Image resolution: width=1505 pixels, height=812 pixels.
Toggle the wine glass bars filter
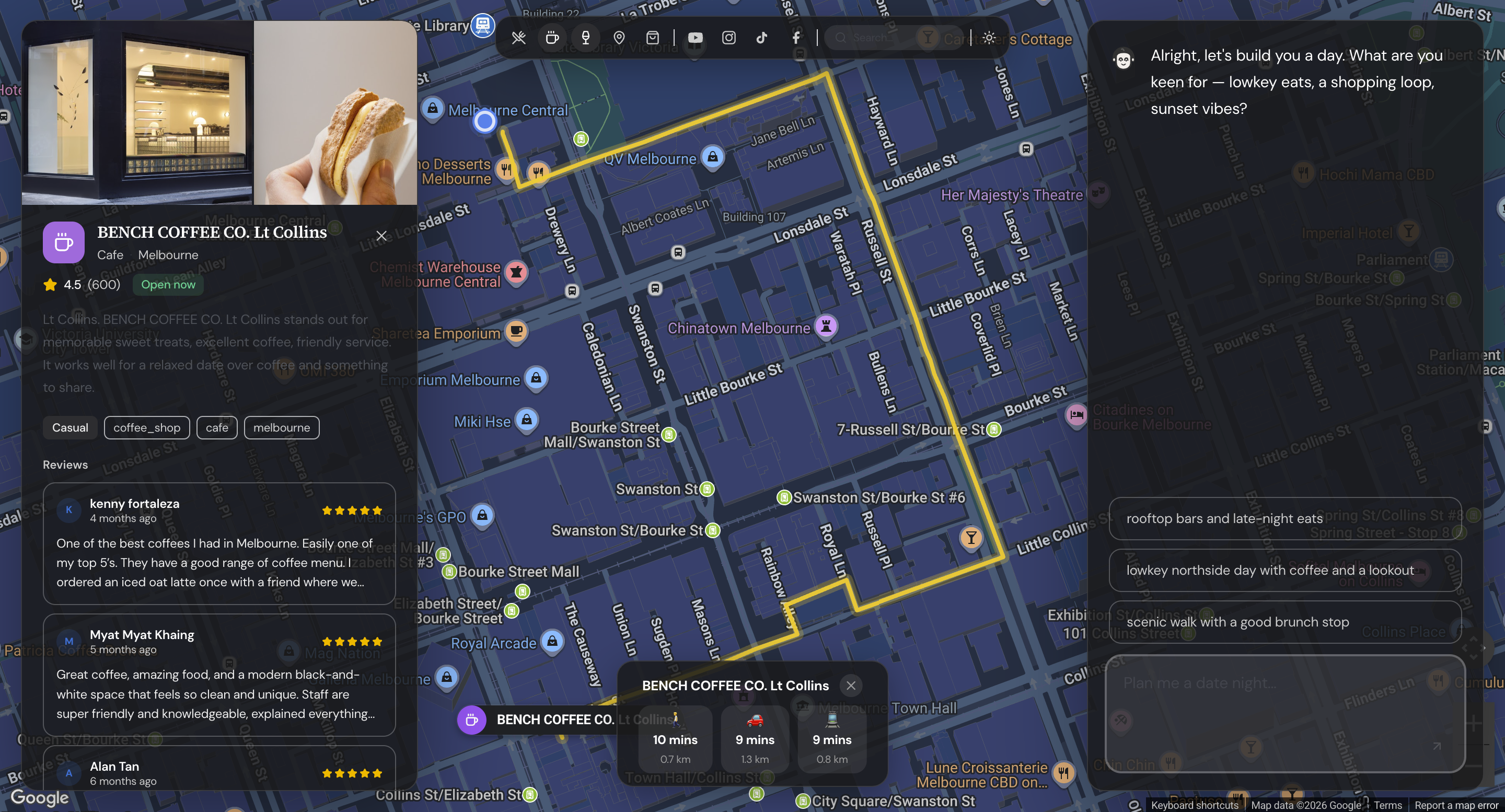pyautogui.click(x=585, y=38)
